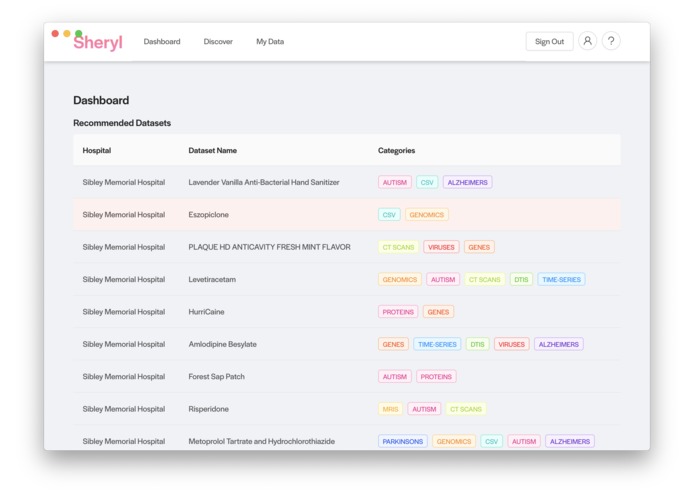Select Sibley Memorial Hospital in Risperidone row
Screen dimensions: 695x494
pyautogui.click(x=124, y=408)
